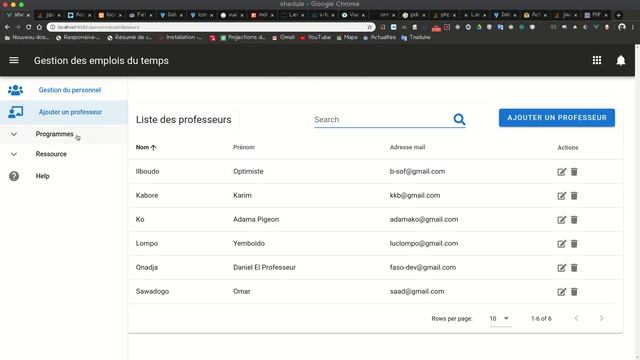Viewport: 640px width, 360px height.
Task: Edit the Ilboudo professor row
Action: (562, 172)
